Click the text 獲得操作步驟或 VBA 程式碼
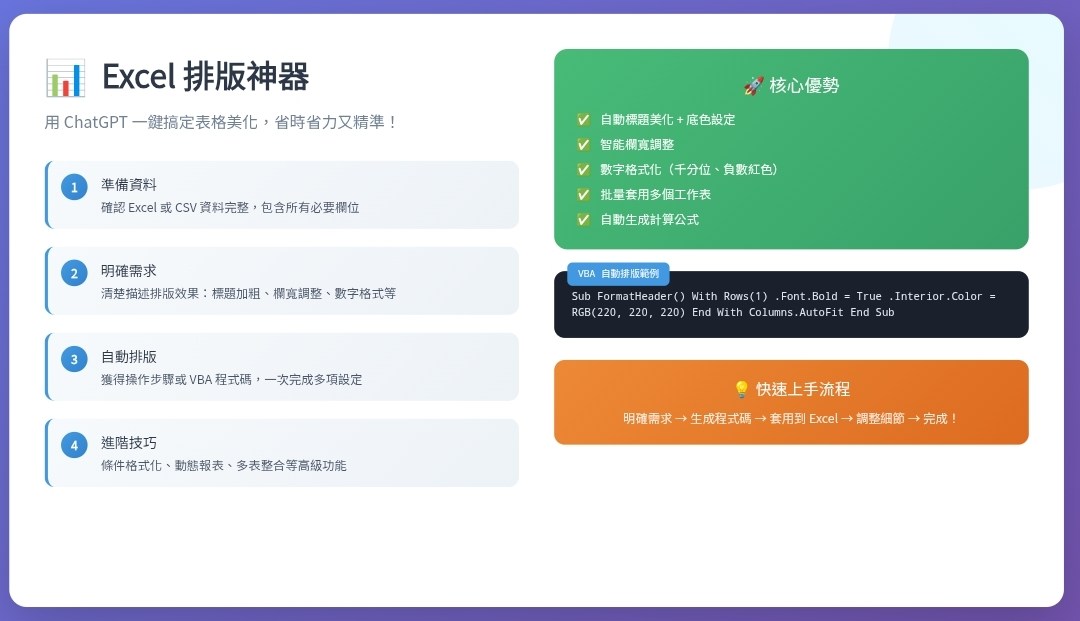Image resolution: width=1080 pixels, height=621 pixels. click(231, 379)
